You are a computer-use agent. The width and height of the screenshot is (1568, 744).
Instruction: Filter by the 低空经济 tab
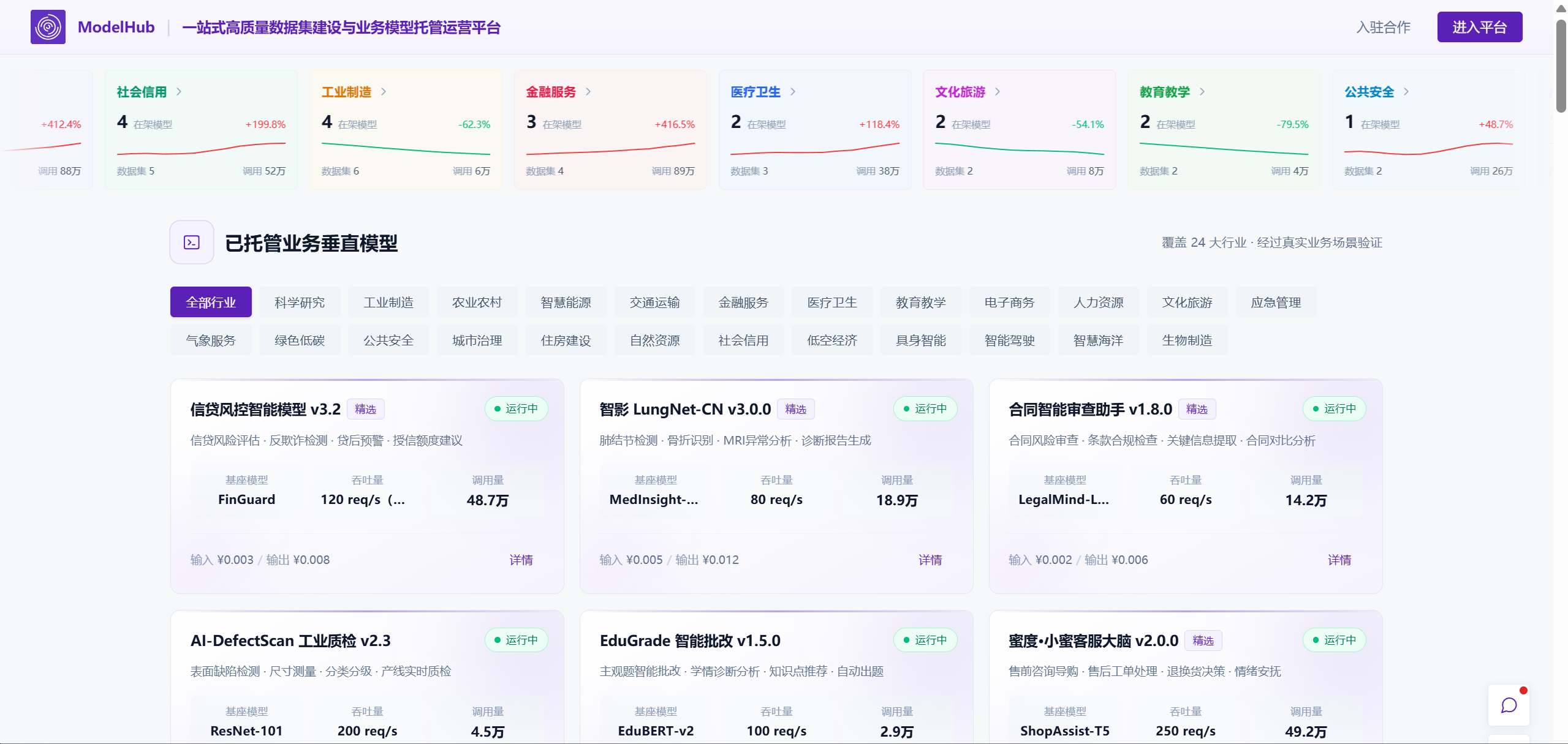[832, 340]
